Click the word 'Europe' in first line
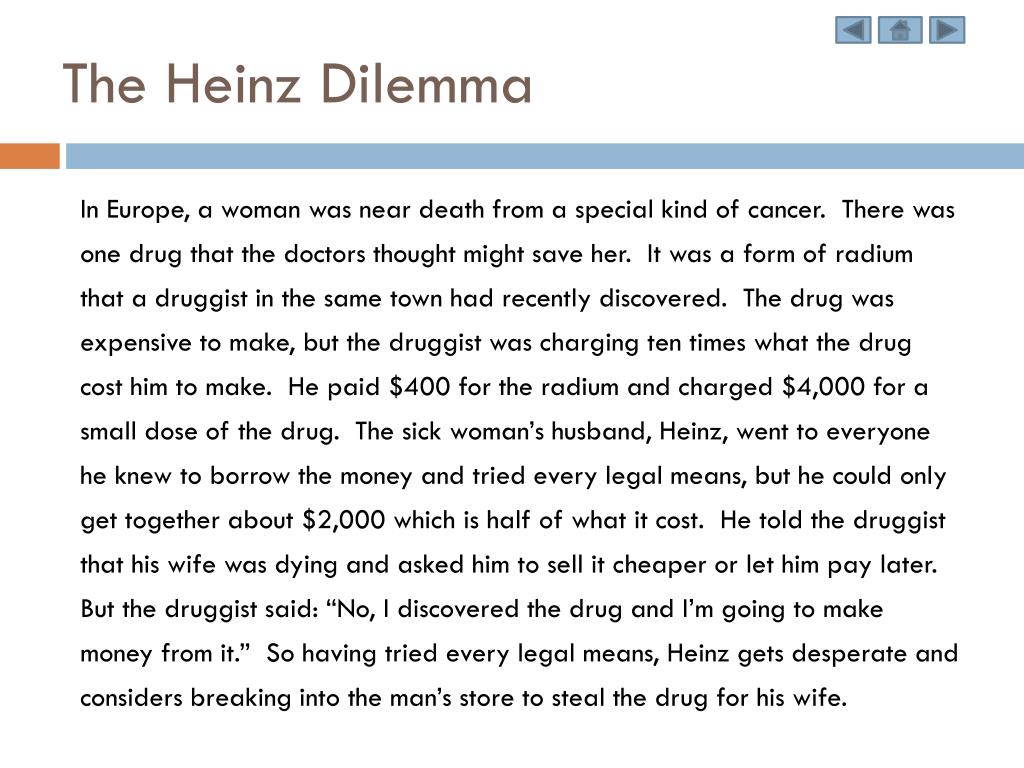Screen dimensions: 1024x768 click(148, 210)
